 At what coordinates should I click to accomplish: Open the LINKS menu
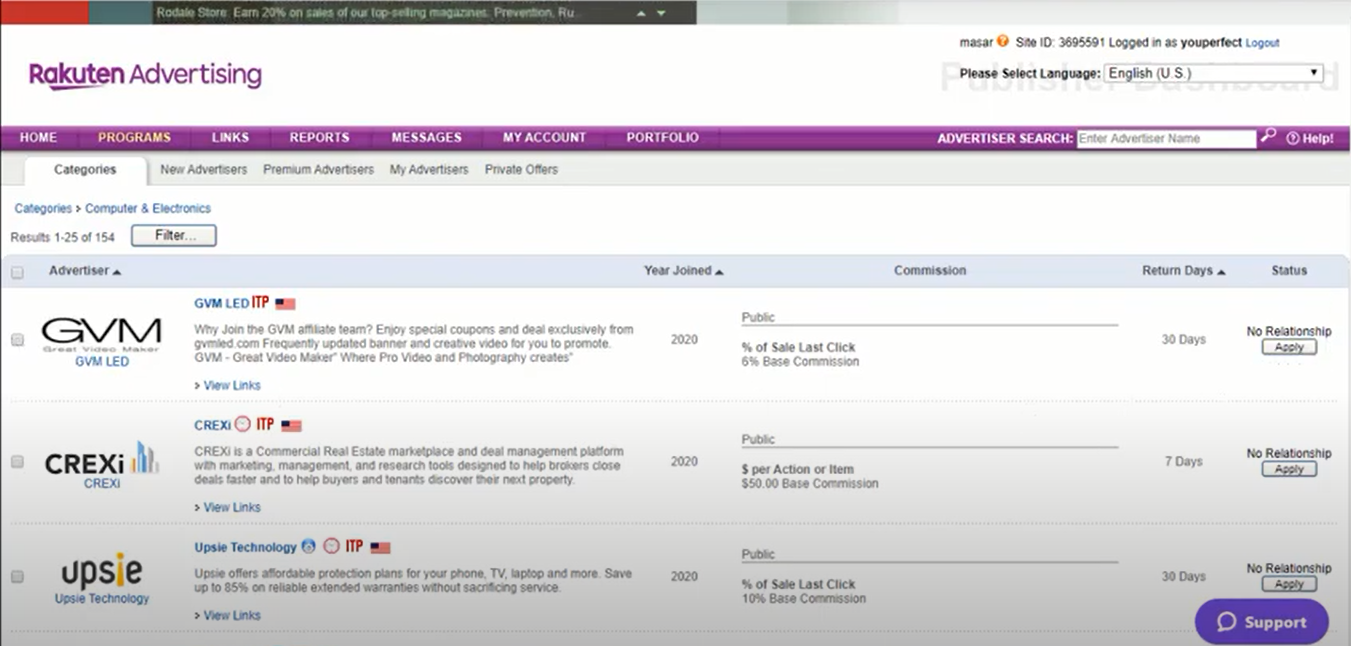click(x=230, y=138)
